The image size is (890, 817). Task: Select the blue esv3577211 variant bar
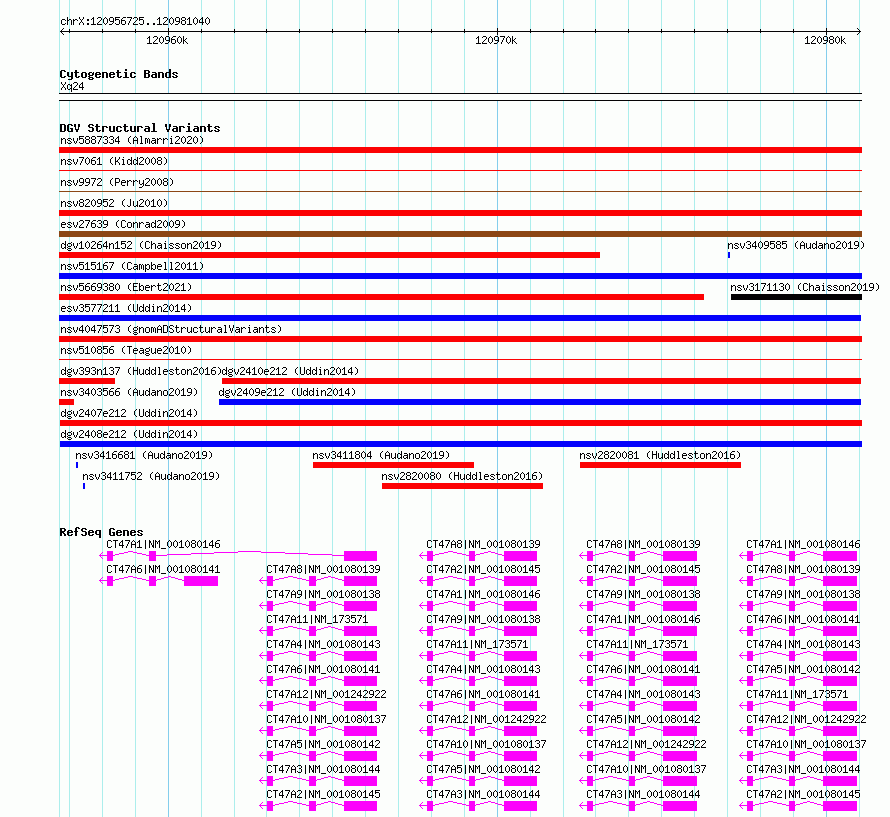pos(460,318)
